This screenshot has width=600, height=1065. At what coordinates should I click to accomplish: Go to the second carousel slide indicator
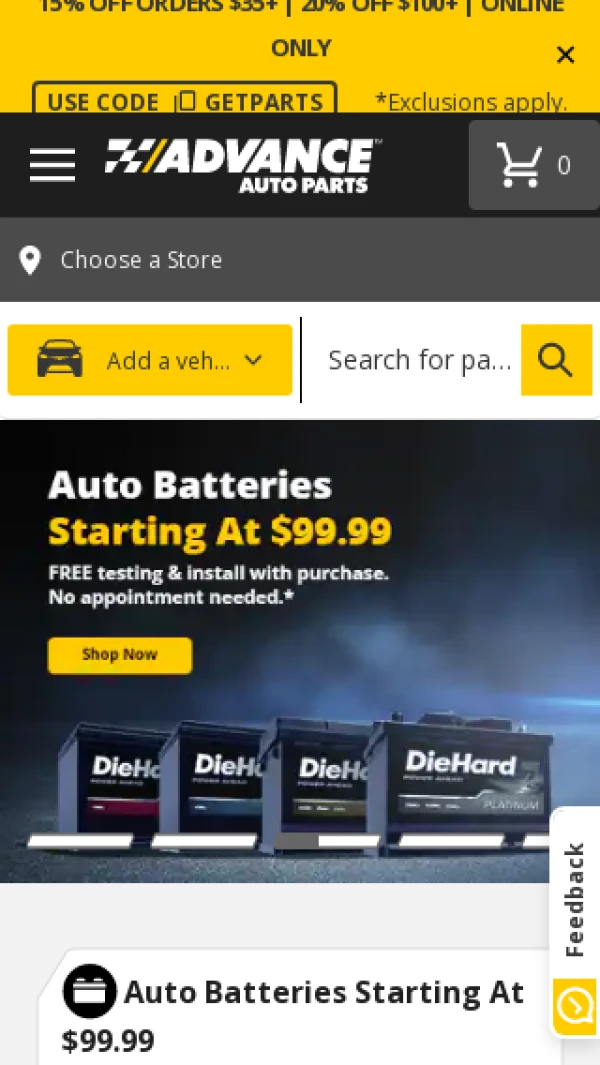(x=204, y=841)
